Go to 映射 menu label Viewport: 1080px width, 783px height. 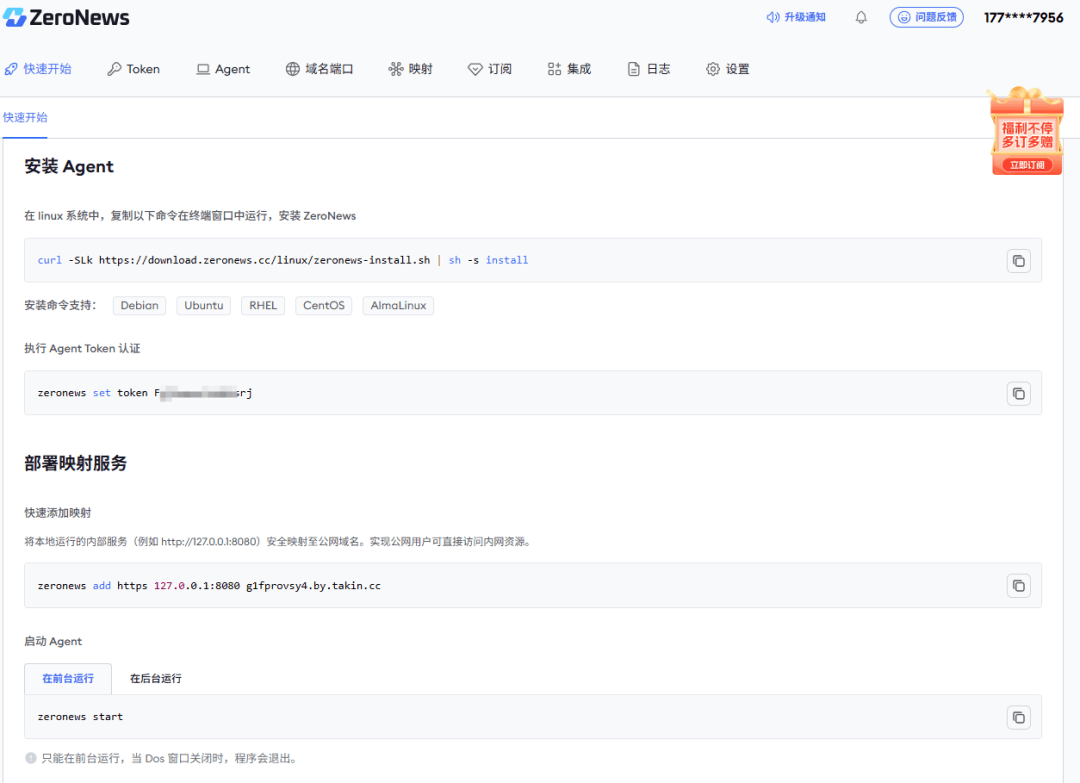coord(421,69)
